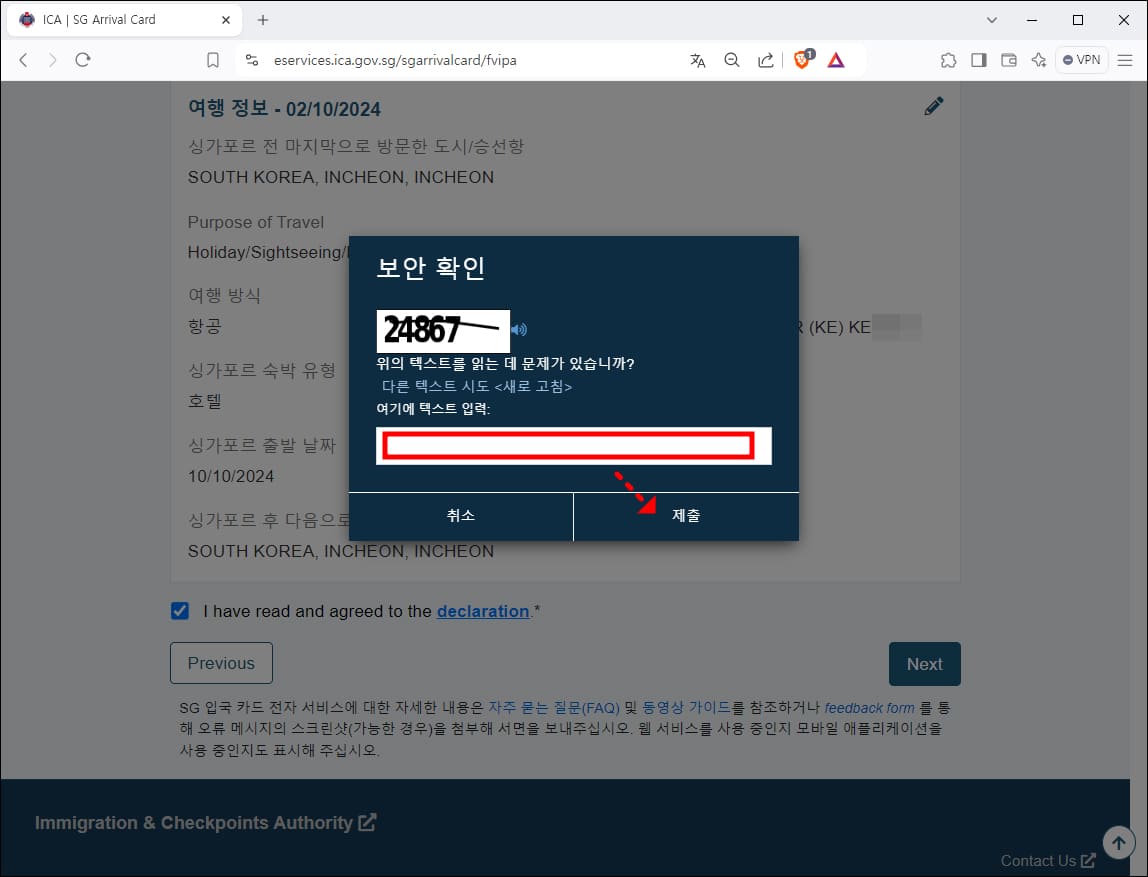Open Brave Shields from the address bar

[x=801, y=59]
